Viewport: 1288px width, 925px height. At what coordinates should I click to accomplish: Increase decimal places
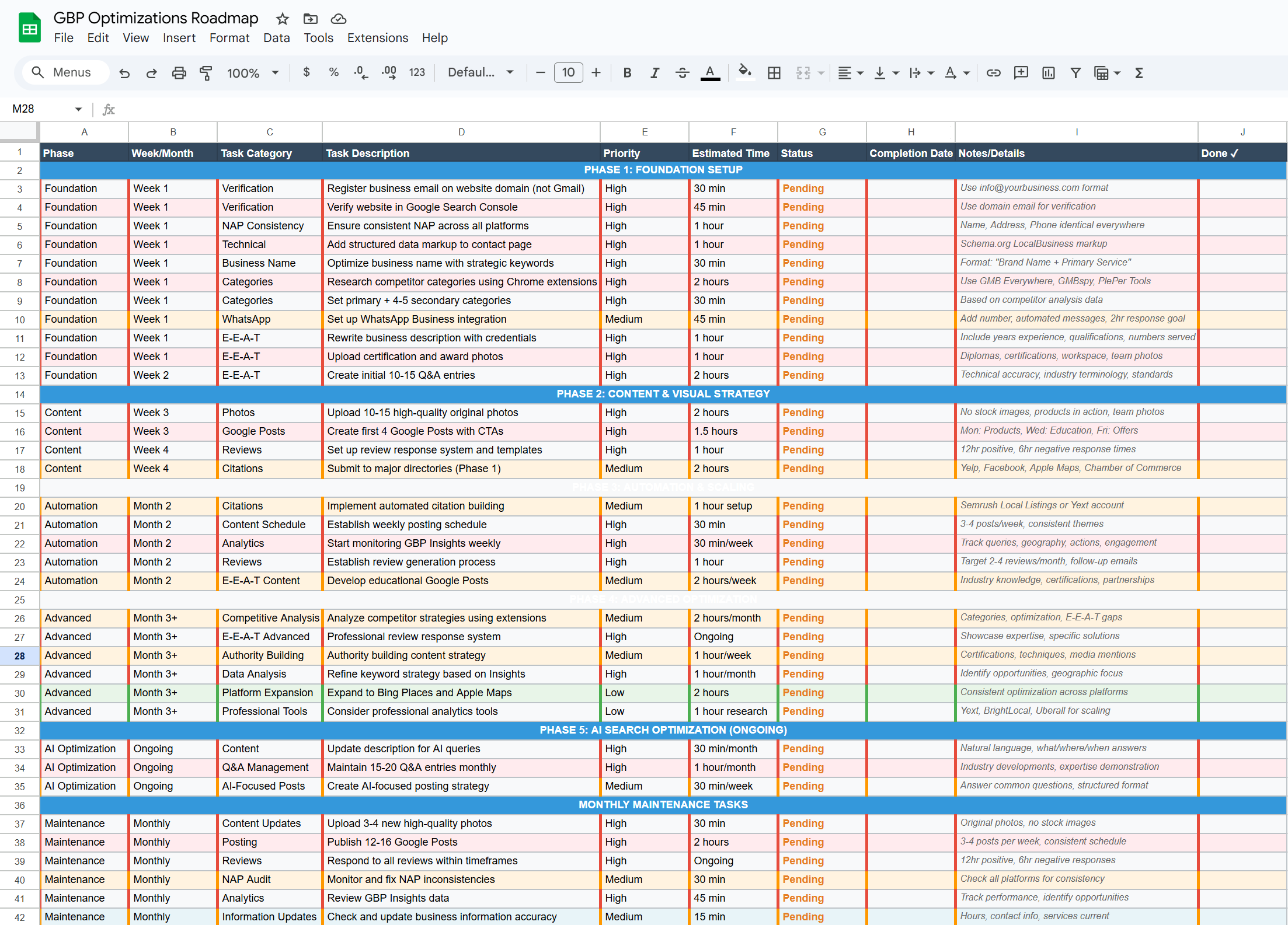pyautogui.click(x=389, y=72)
